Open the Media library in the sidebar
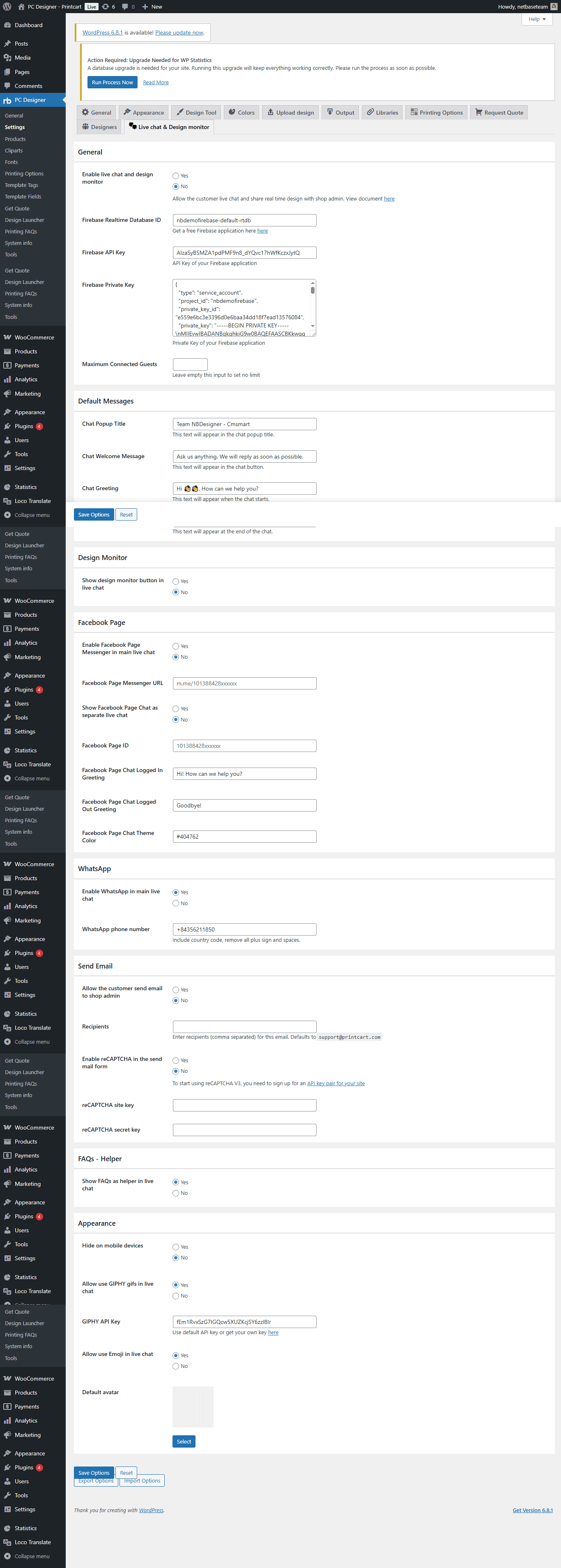561x1568 pixels. pyautogui.click(x=23, y=58)
